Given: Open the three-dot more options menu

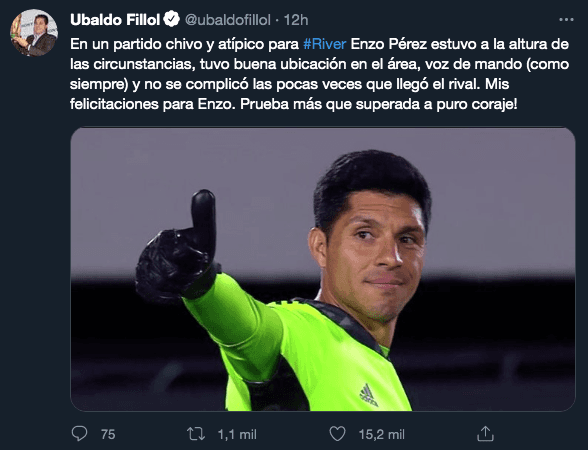Looking at the screenshot, I should [x=566, y=20].
